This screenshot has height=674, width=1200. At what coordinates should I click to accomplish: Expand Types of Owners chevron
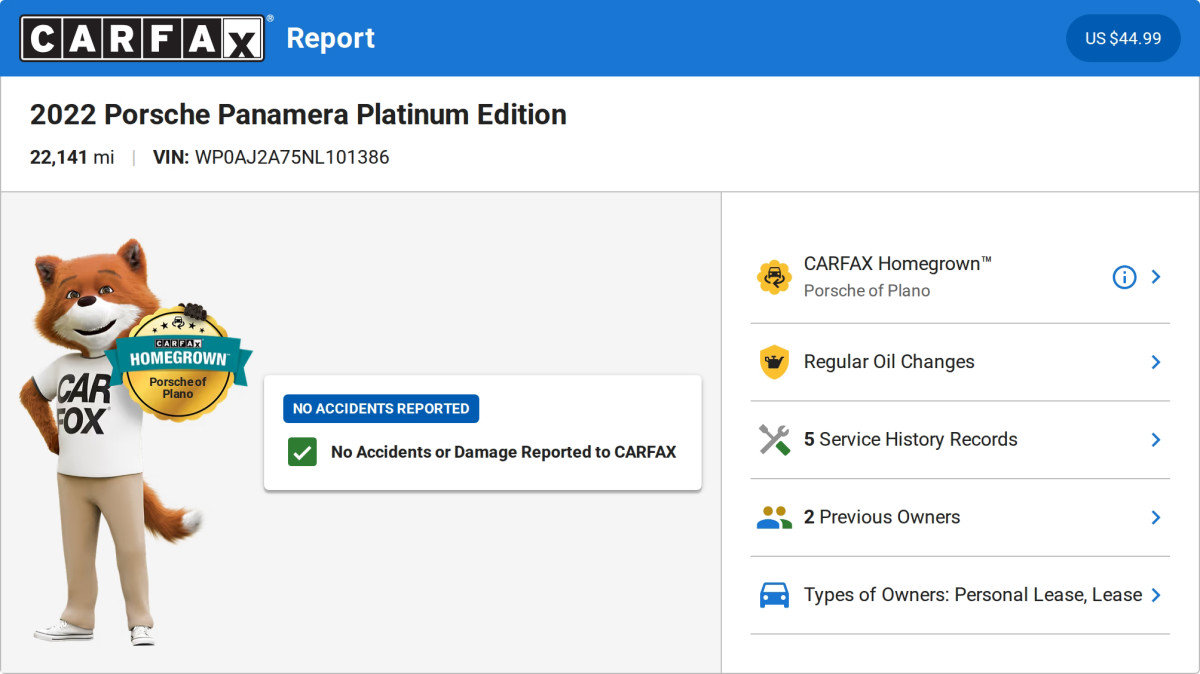tap(1155, 595)
